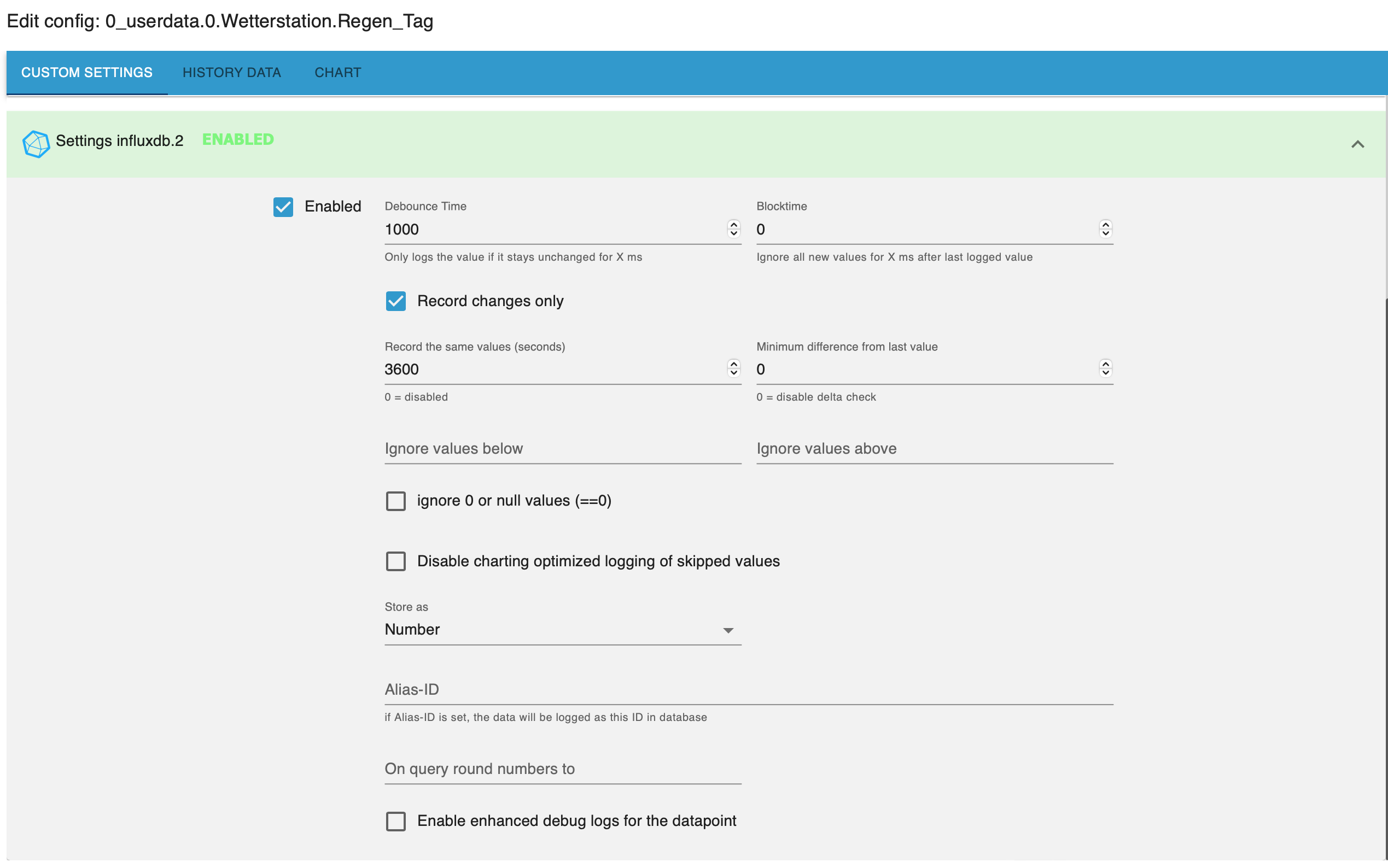Click Minimum difference stepper arrows
Screen dimensions: 1388x868
tap(1105, 368)
